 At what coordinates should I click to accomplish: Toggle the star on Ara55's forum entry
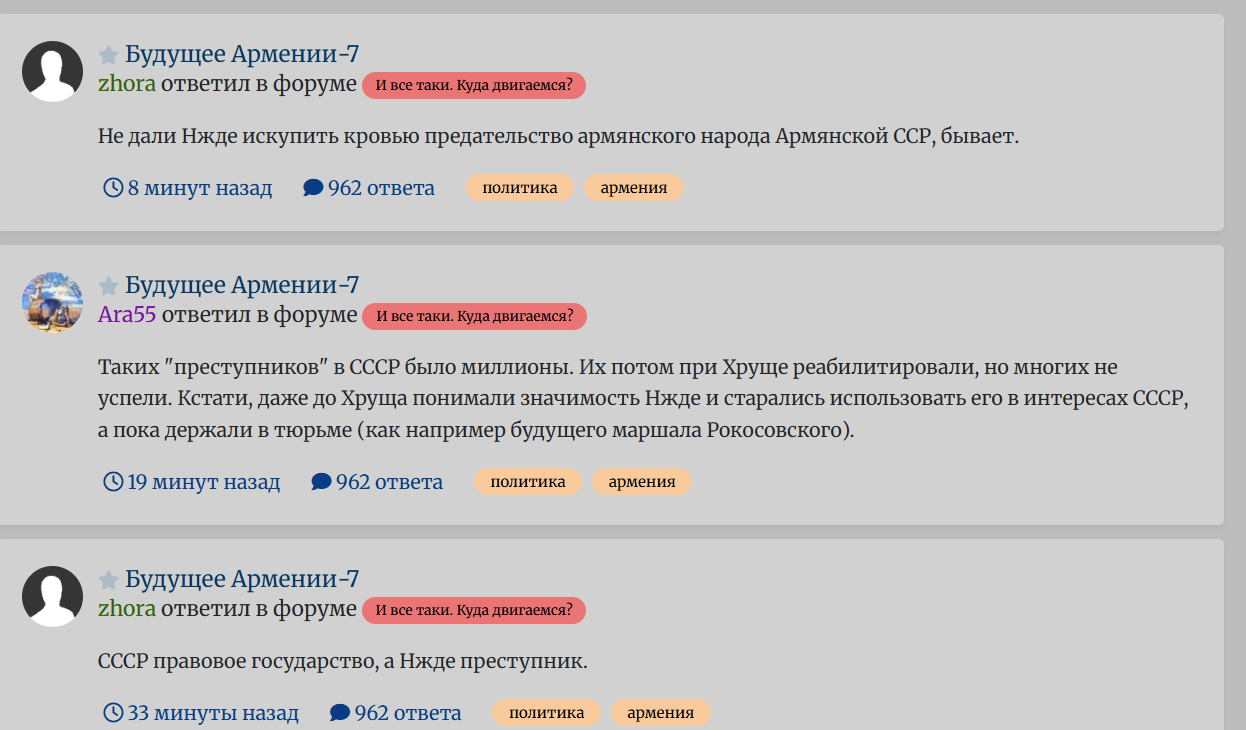109,284
